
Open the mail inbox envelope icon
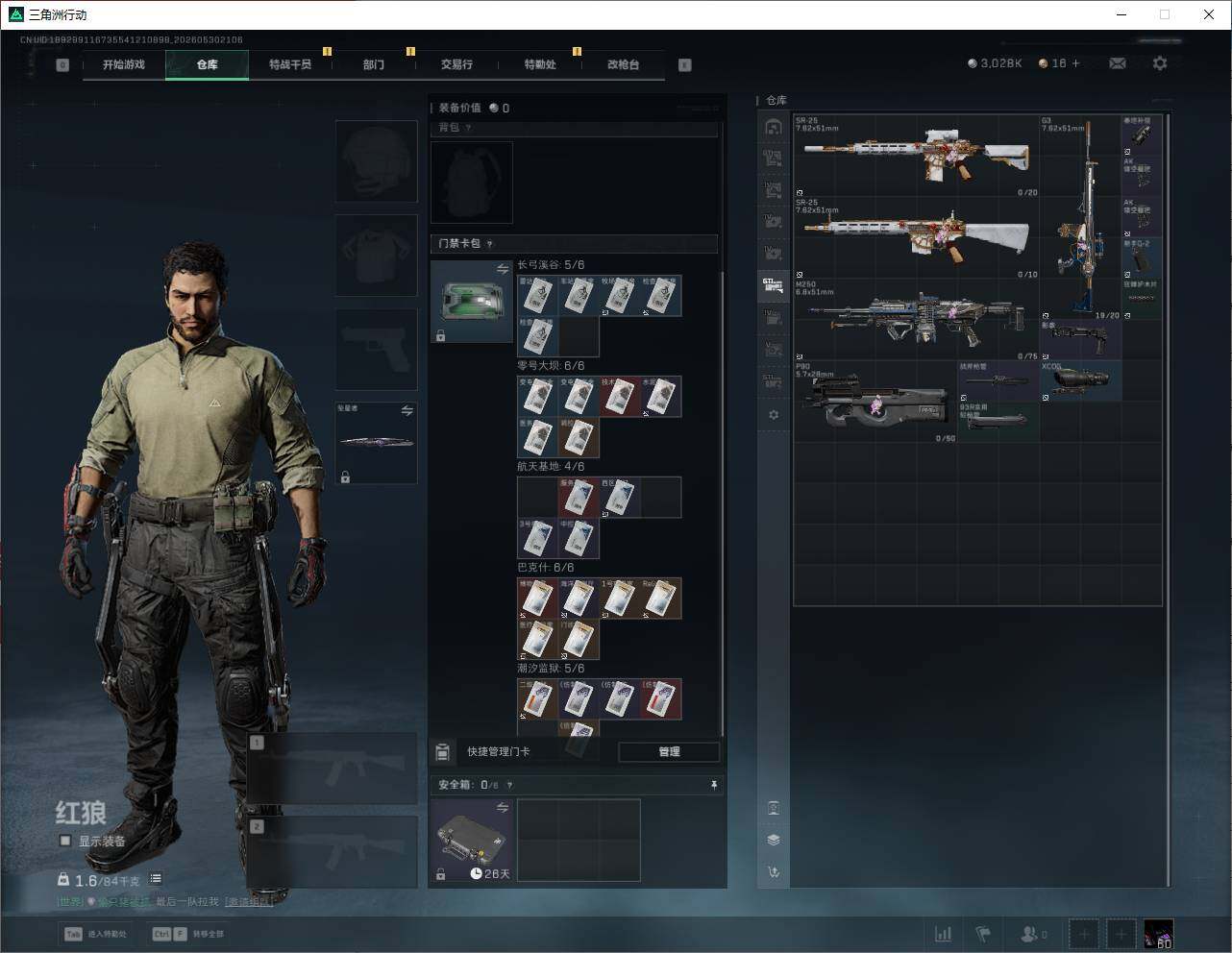(x=1118, y=63)
